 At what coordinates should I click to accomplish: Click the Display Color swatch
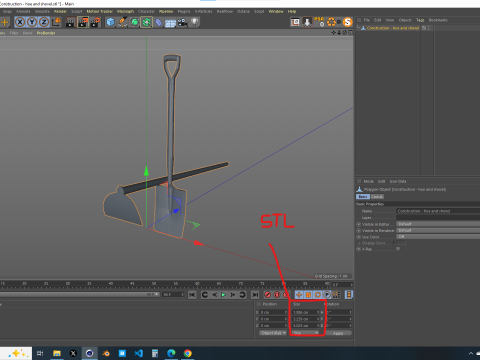point(401,243)
